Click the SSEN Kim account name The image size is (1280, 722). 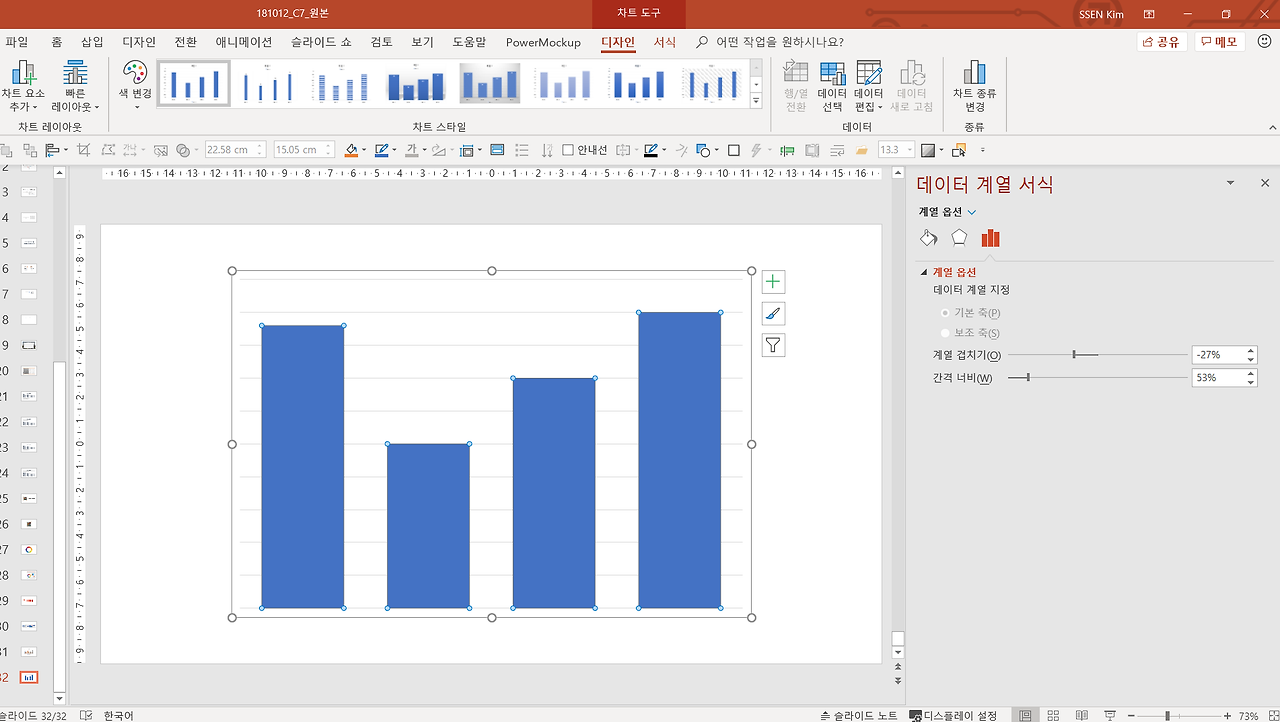pyautogui.click(x=1101, y=14)
